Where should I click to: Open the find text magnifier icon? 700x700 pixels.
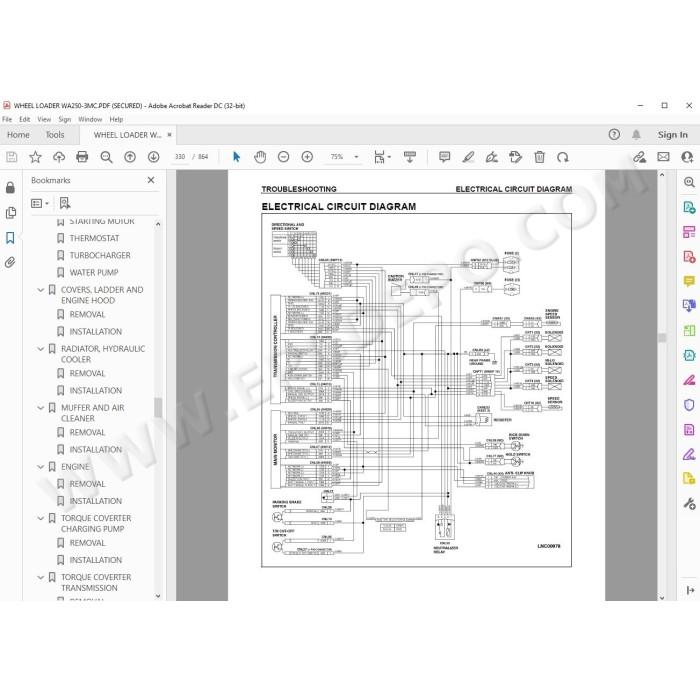[106, 157]
